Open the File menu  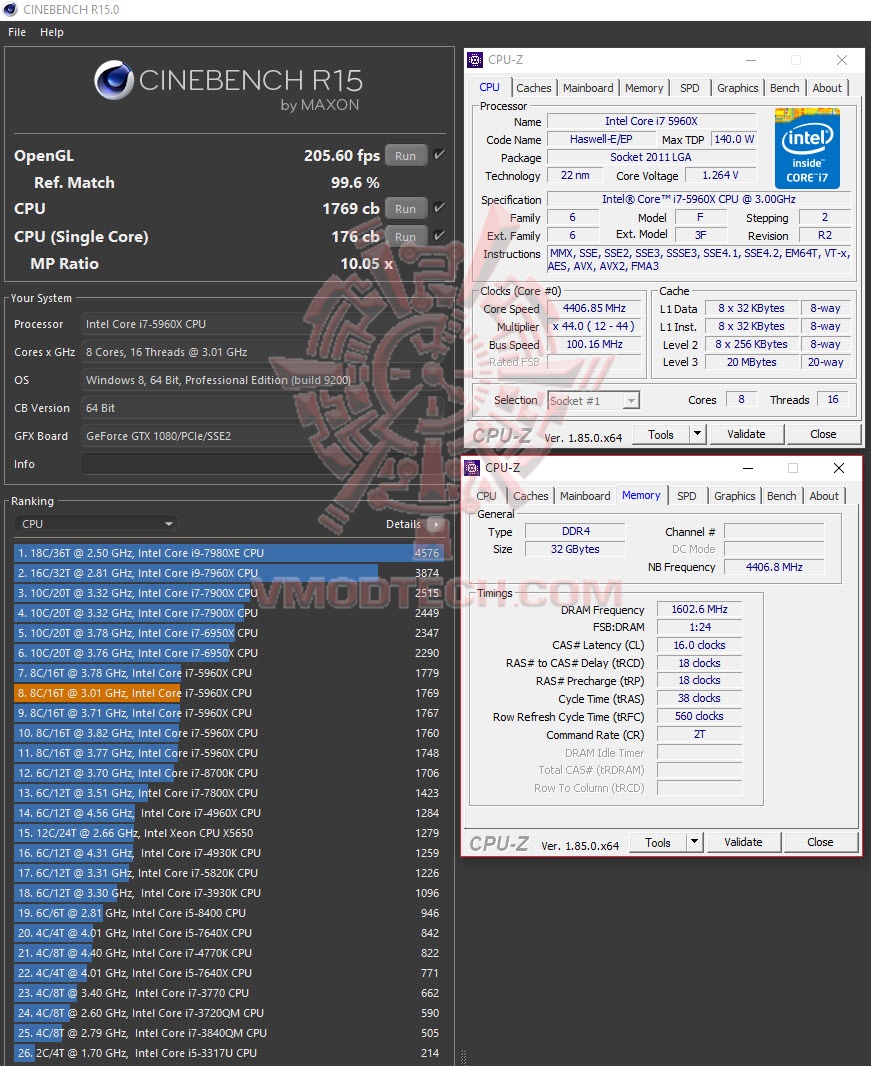pyautogui.click(x=17, y=32)
